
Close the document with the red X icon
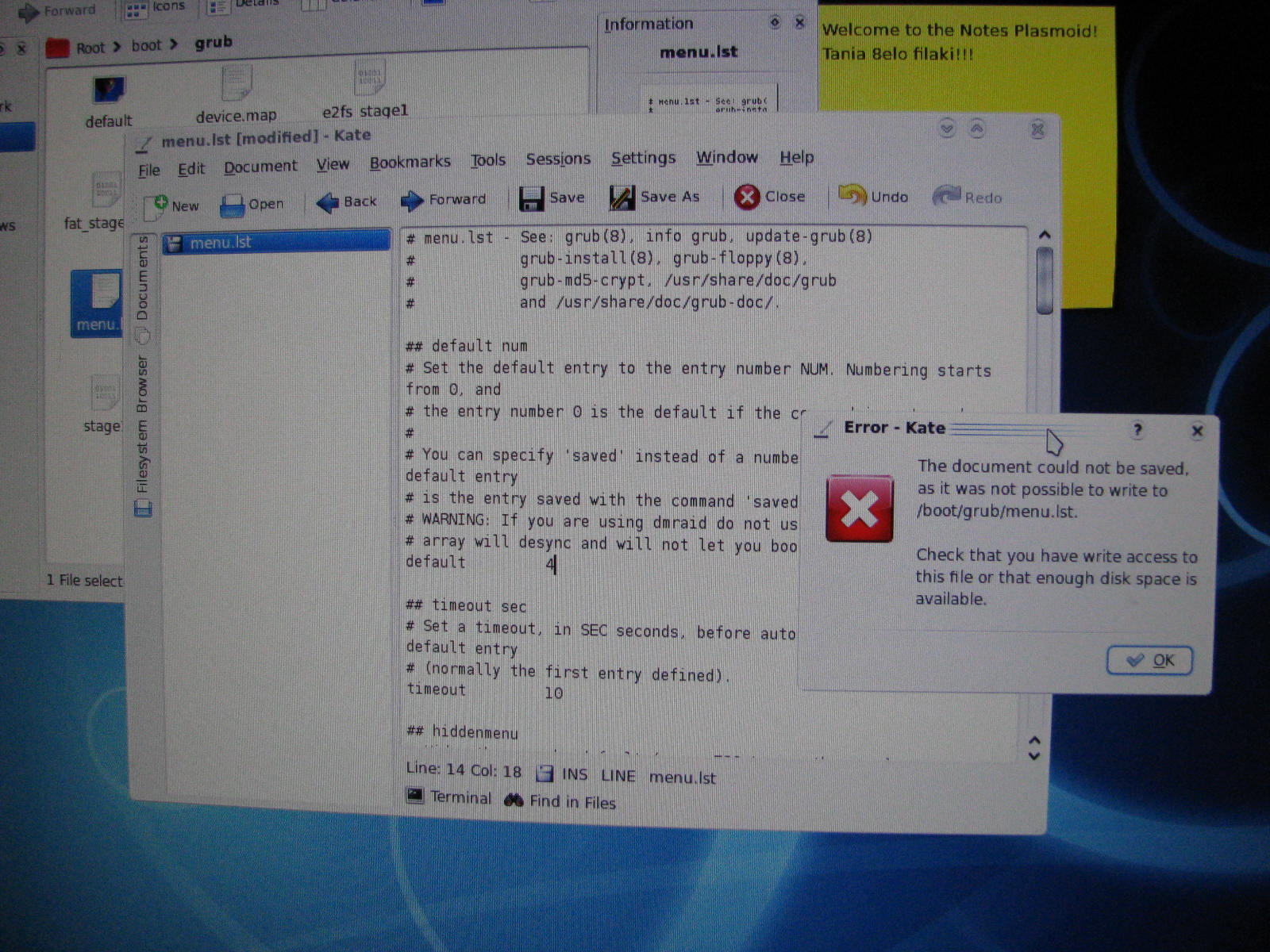747,197
